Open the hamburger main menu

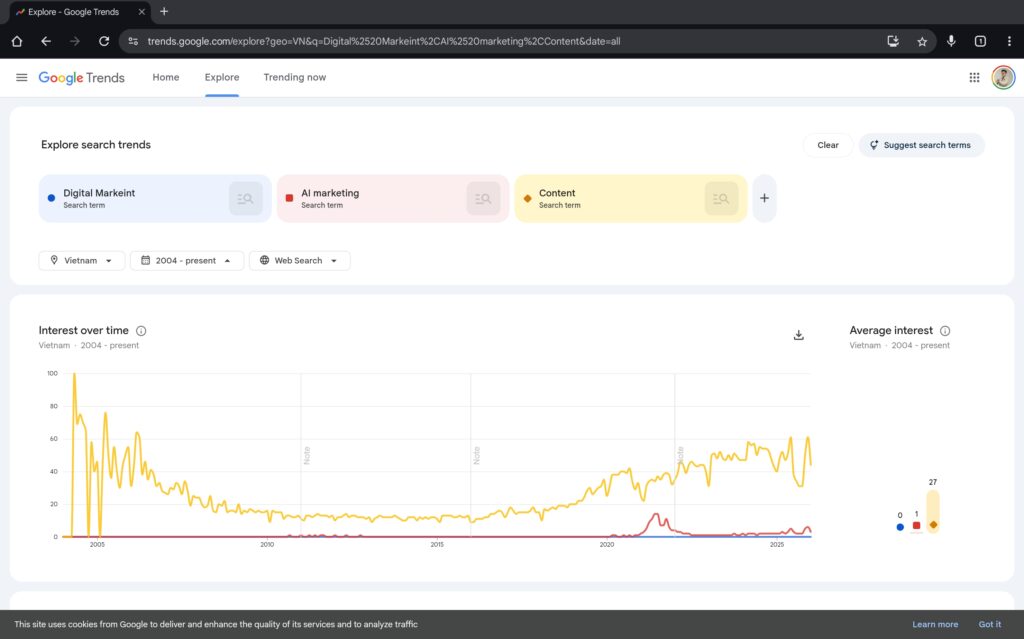pos(22,78)
